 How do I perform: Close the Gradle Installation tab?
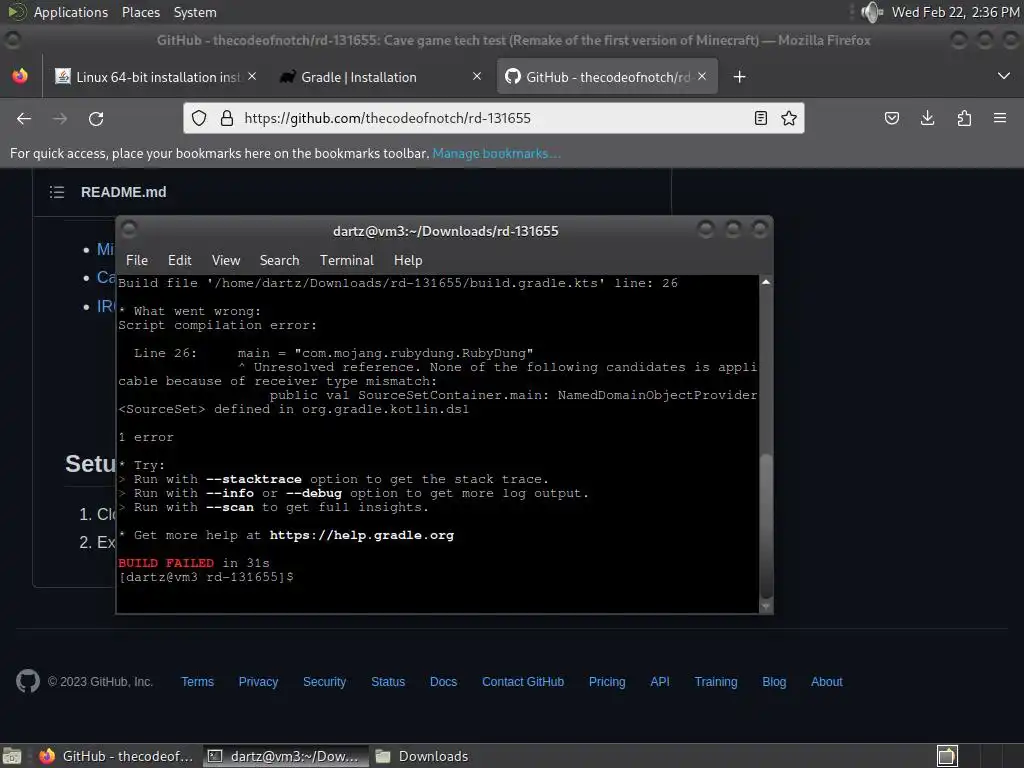tap(477, 76)
